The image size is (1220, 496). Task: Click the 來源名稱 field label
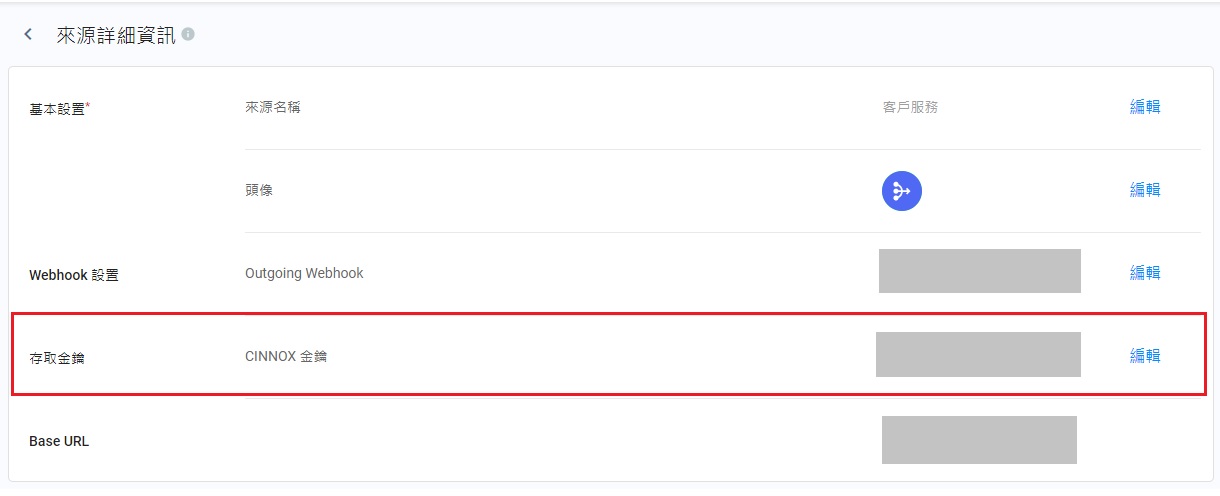(x=272, y=107)
